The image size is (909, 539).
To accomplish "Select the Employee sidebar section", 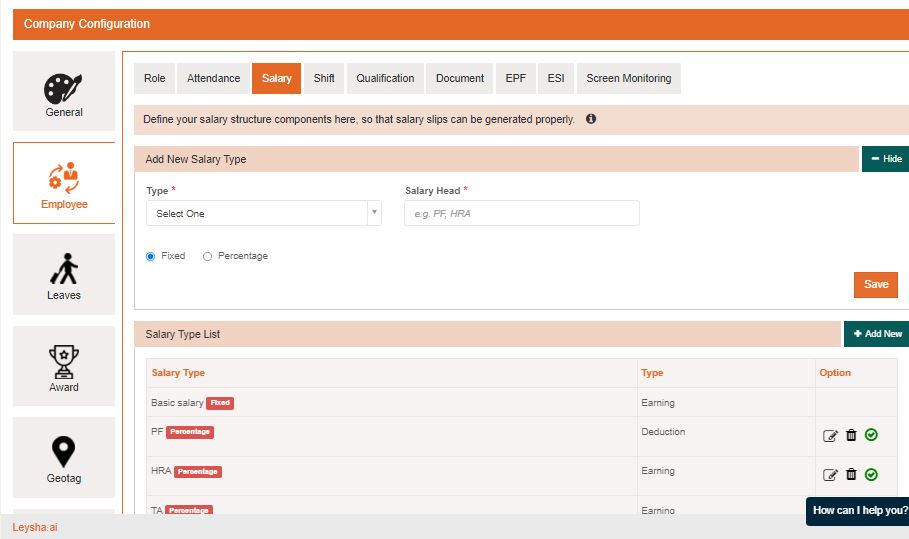I will click(x=64, y=183).
